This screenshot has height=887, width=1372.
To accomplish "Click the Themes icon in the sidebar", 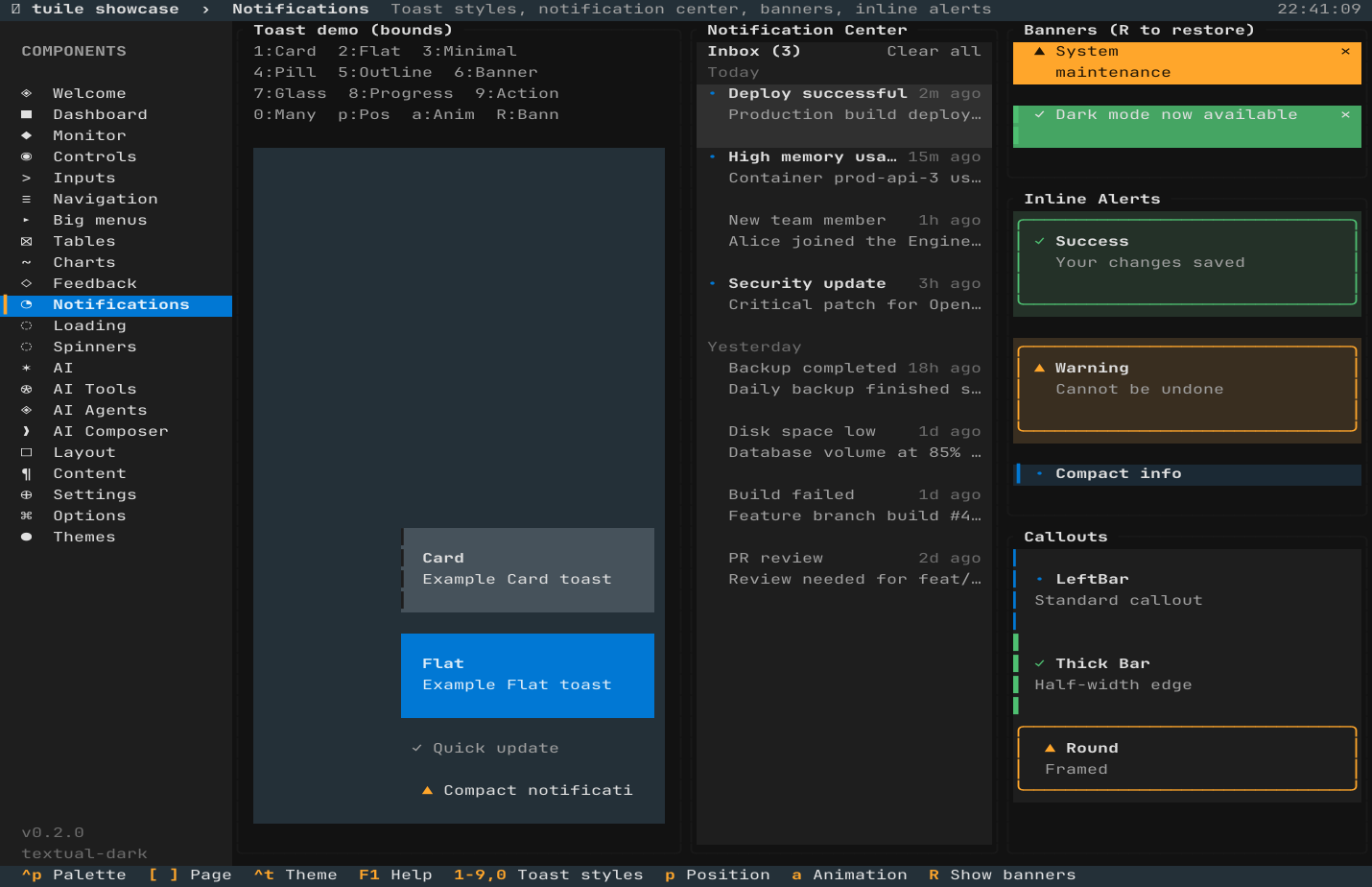I will tap(27, 537).
